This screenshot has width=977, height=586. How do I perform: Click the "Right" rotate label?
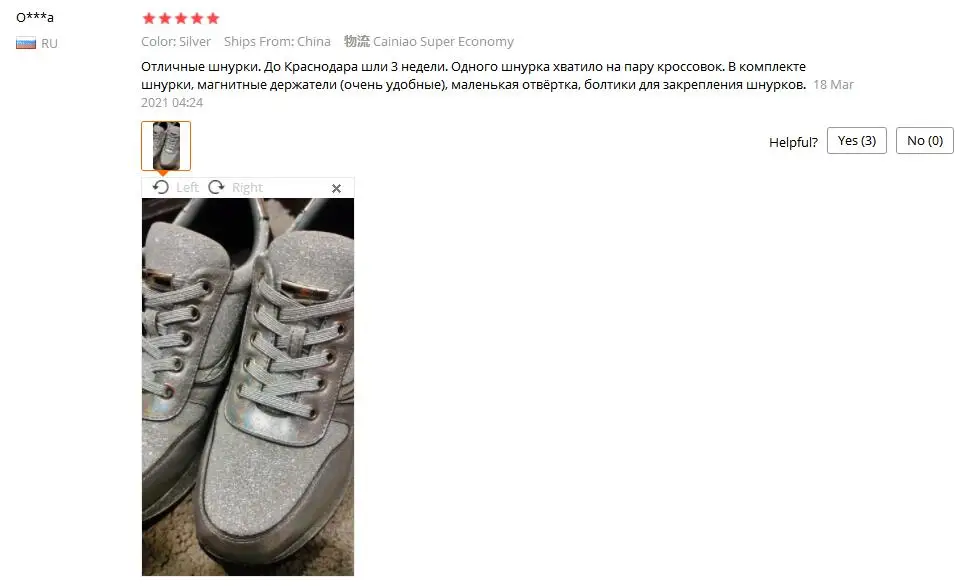click(x=247, y=187)
